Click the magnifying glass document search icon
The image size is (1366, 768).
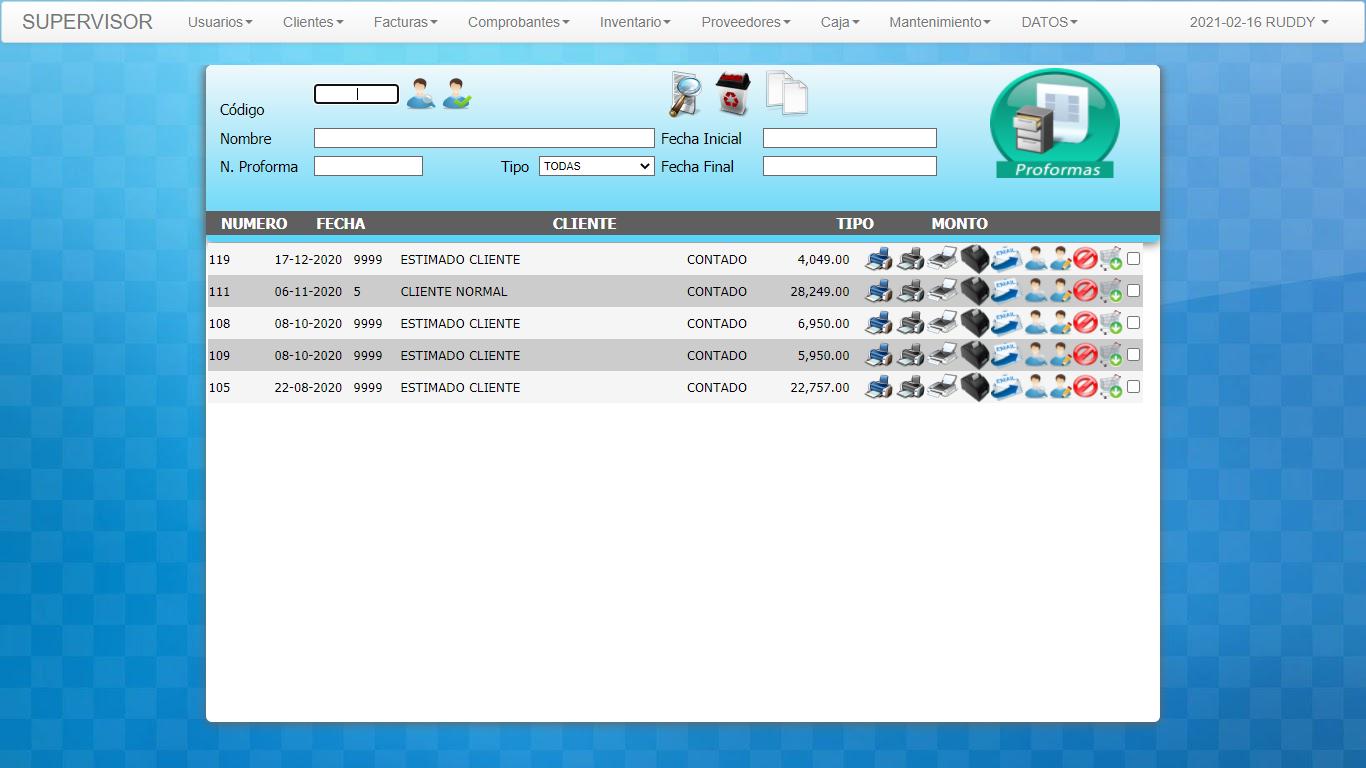(685, 94)
